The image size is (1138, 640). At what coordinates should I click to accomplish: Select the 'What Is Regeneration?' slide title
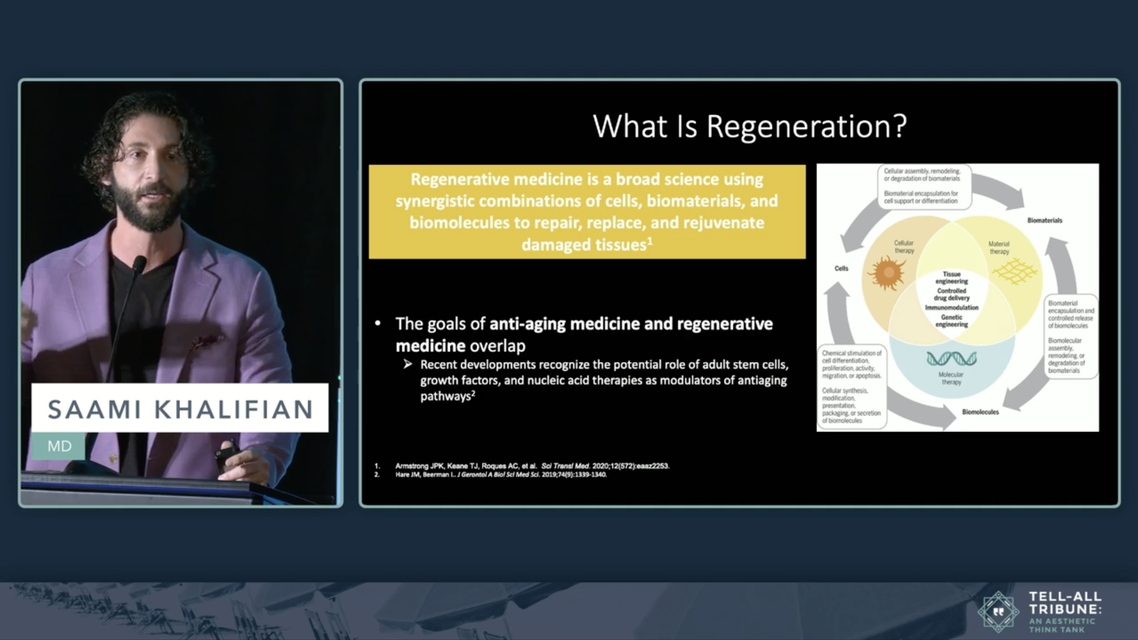coord(749,127)
